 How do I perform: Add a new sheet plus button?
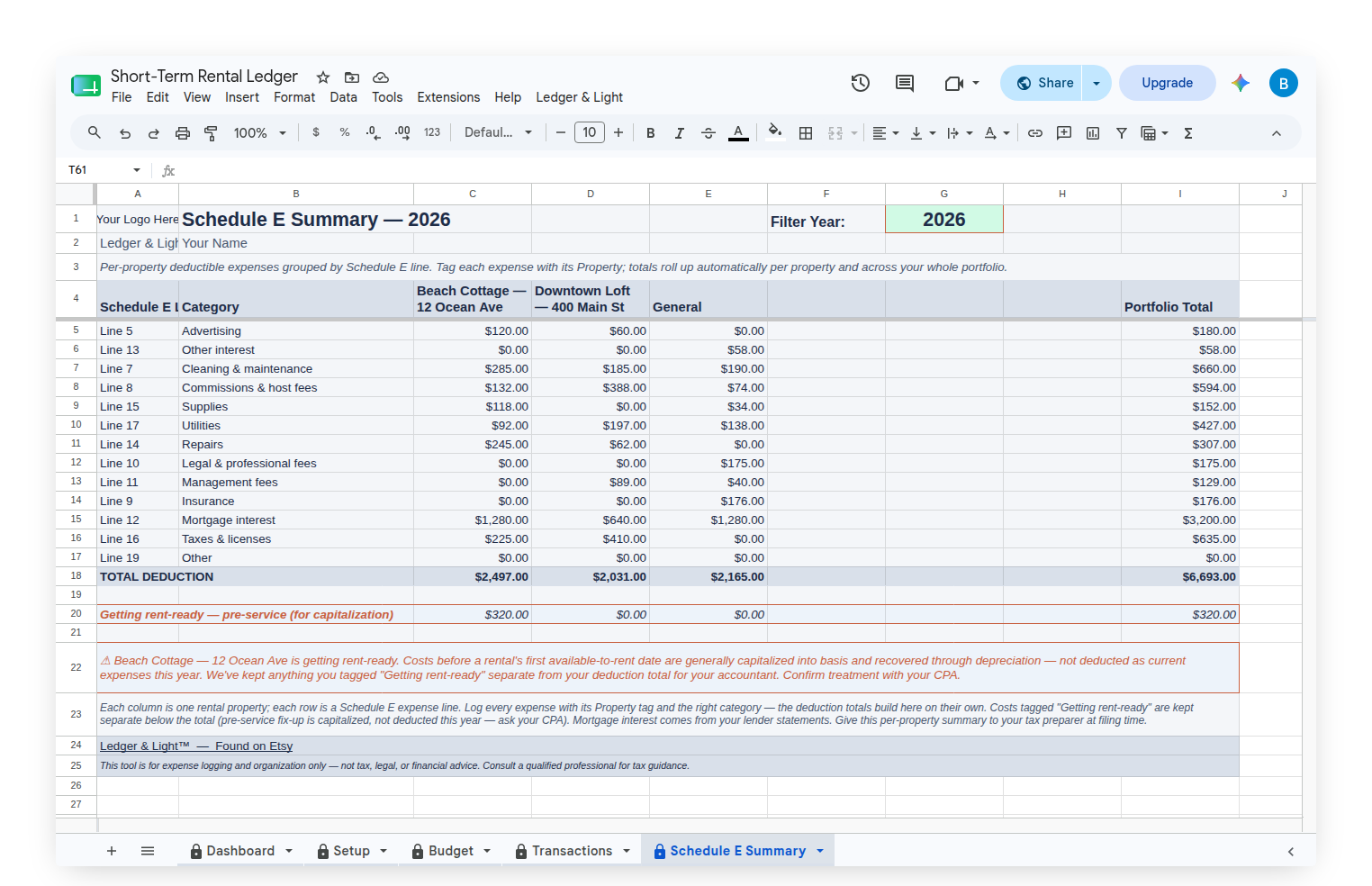click(x=112, y=851)
